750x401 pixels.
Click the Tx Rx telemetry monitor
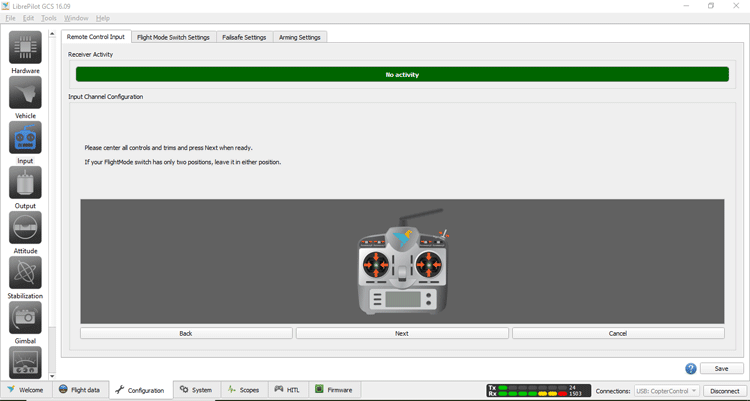(539, 390)
